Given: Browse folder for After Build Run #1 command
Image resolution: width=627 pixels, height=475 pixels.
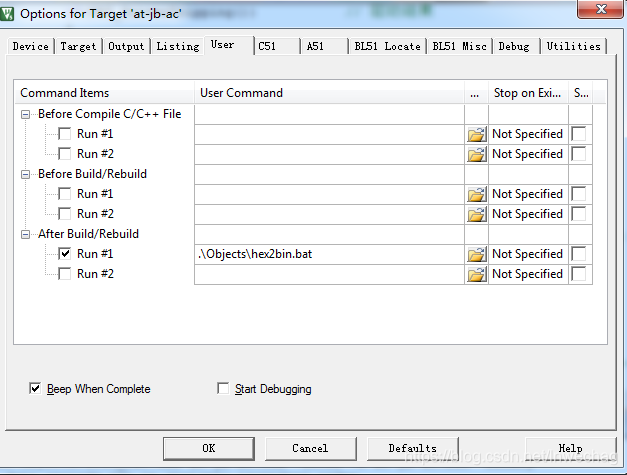Looking at the screenshot, I should (x=476, y=254).
